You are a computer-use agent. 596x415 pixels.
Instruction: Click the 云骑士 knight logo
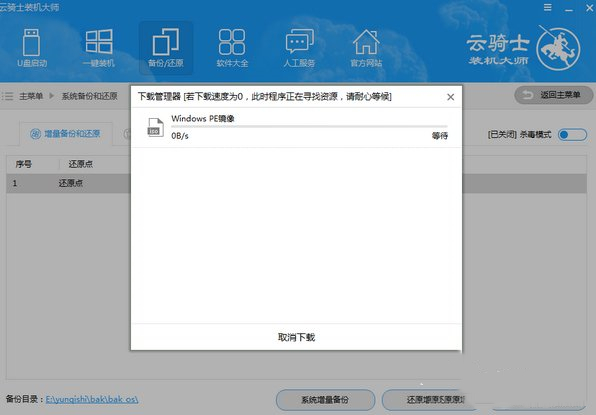pyautogui.click(x=558, y=49)
